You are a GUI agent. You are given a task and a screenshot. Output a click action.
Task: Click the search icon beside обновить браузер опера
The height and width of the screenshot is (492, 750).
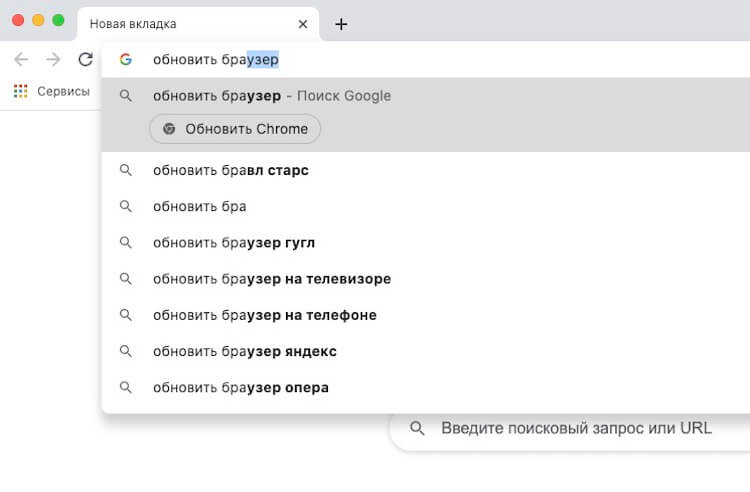coord(126,387)
